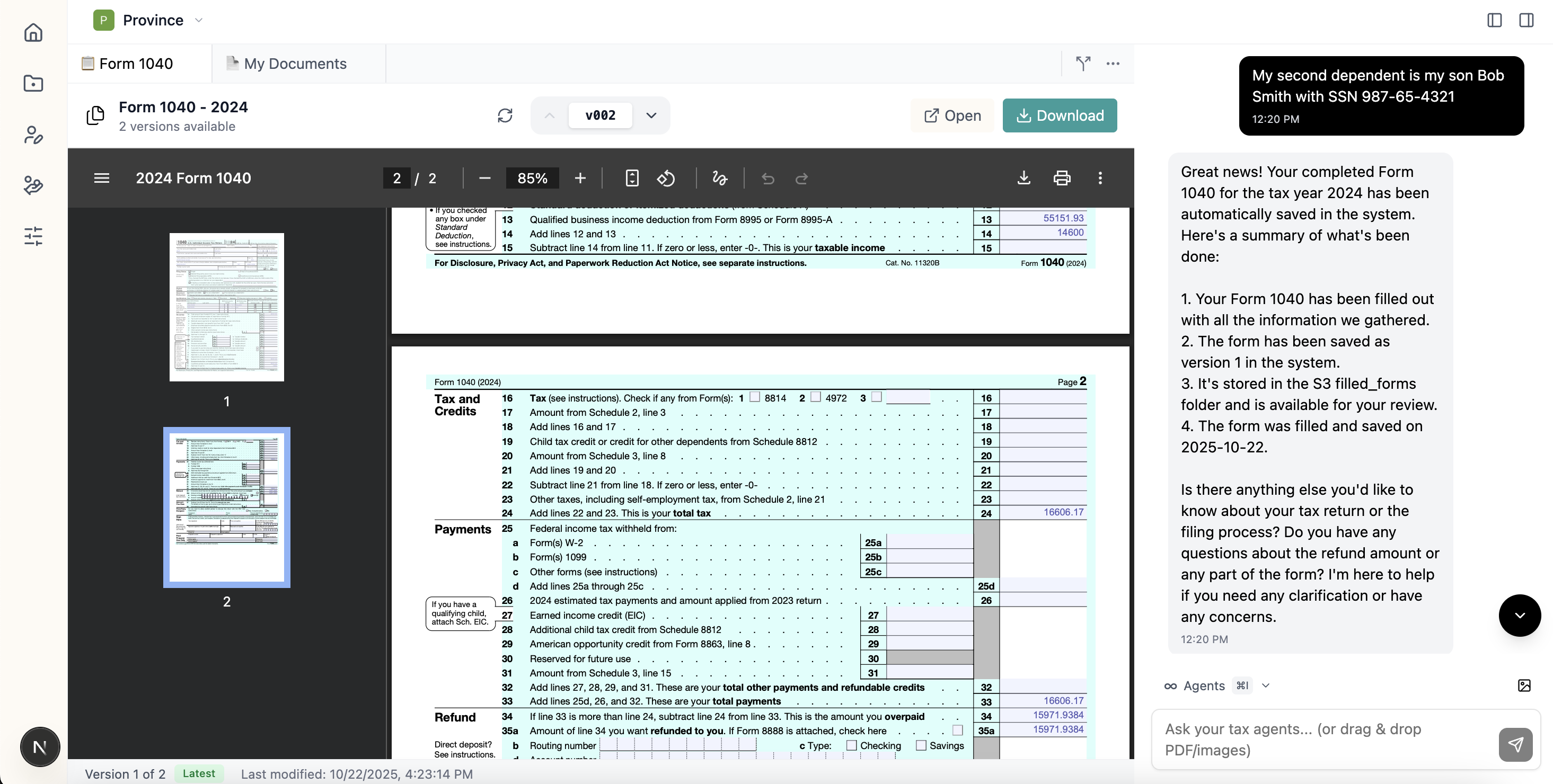Click the sliders settings sidebar icon

(x=33, y=236)
